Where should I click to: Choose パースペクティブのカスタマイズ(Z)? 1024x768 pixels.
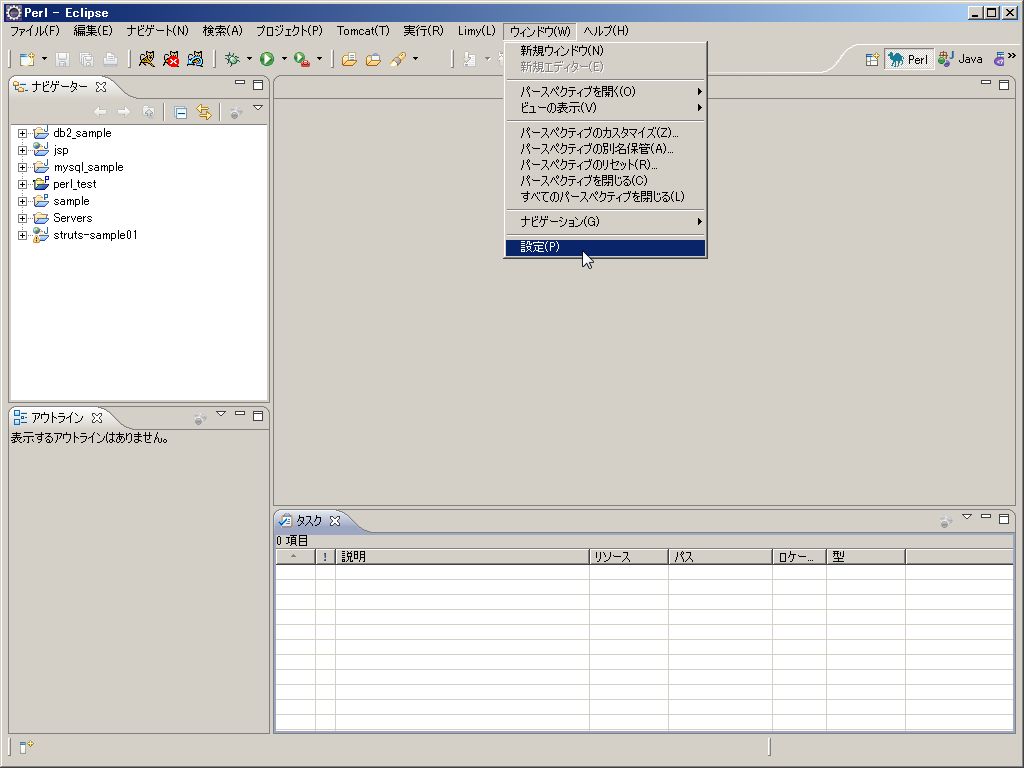(605, 133)
